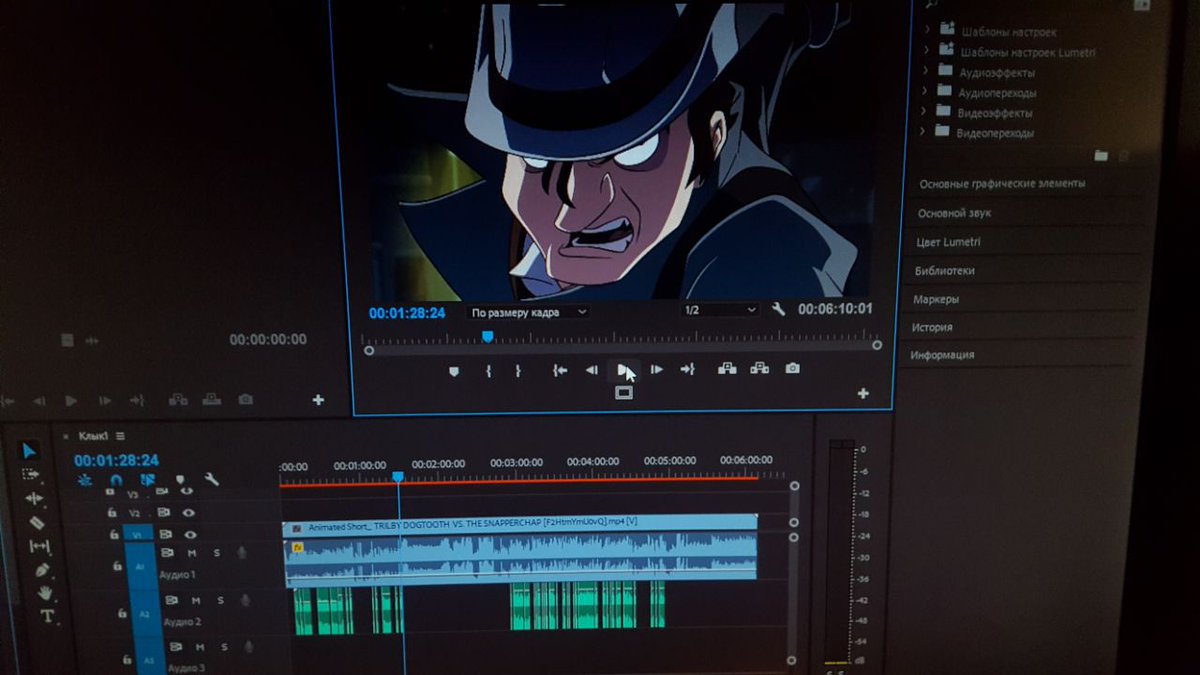
Task: Toggle A1 track lock
Action: coord(117,565)
